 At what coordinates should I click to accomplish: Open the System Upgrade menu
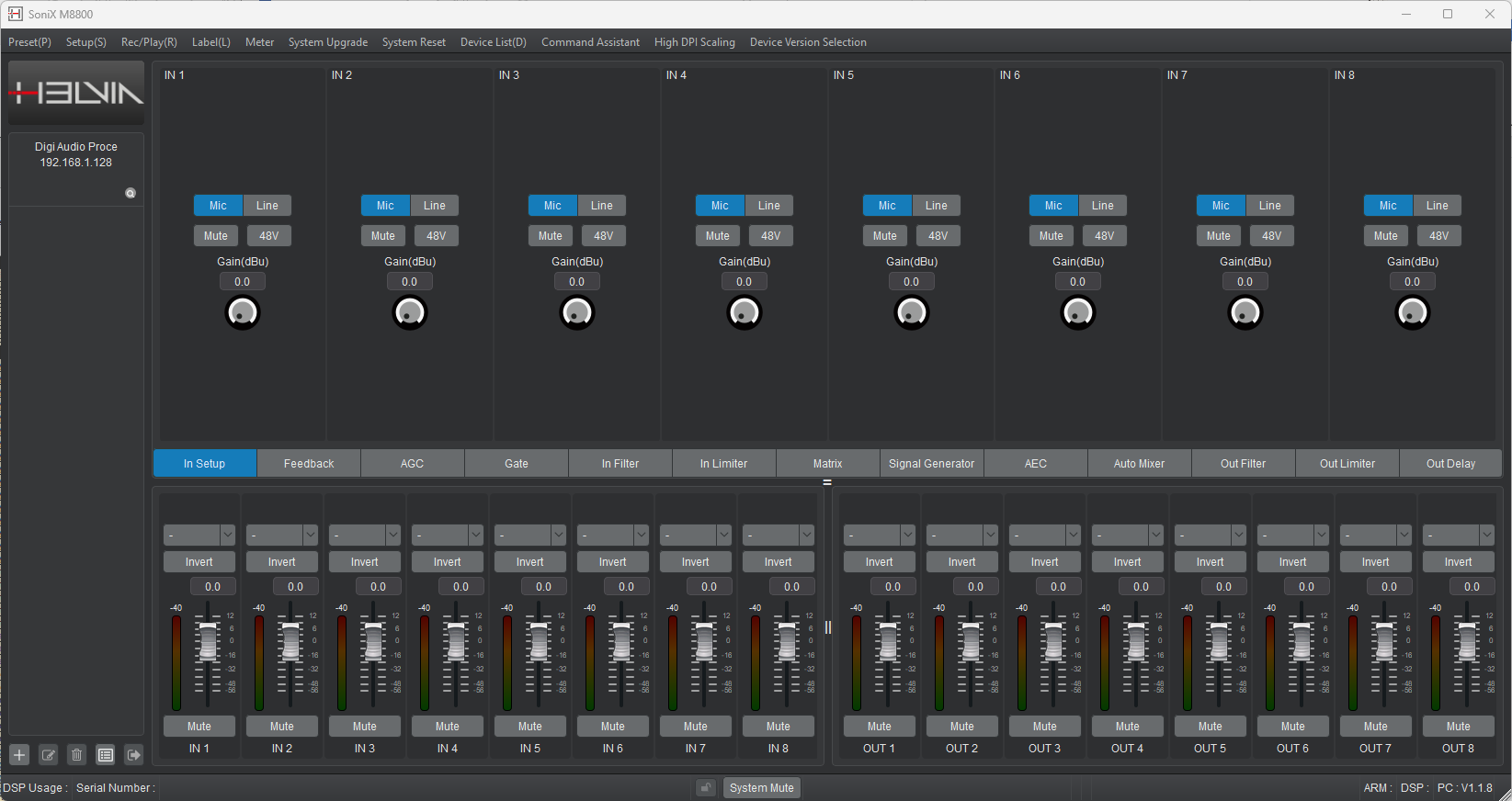(x=327, y=42)
